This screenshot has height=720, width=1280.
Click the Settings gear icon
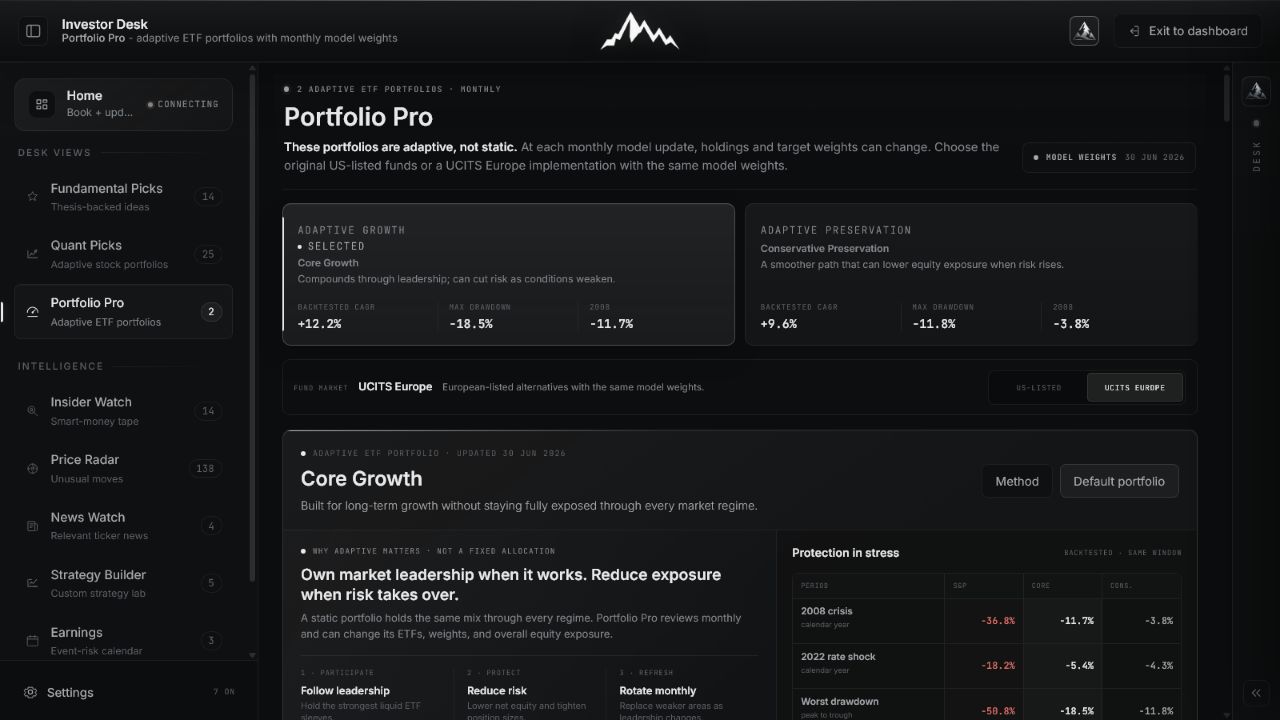point(31,692)
